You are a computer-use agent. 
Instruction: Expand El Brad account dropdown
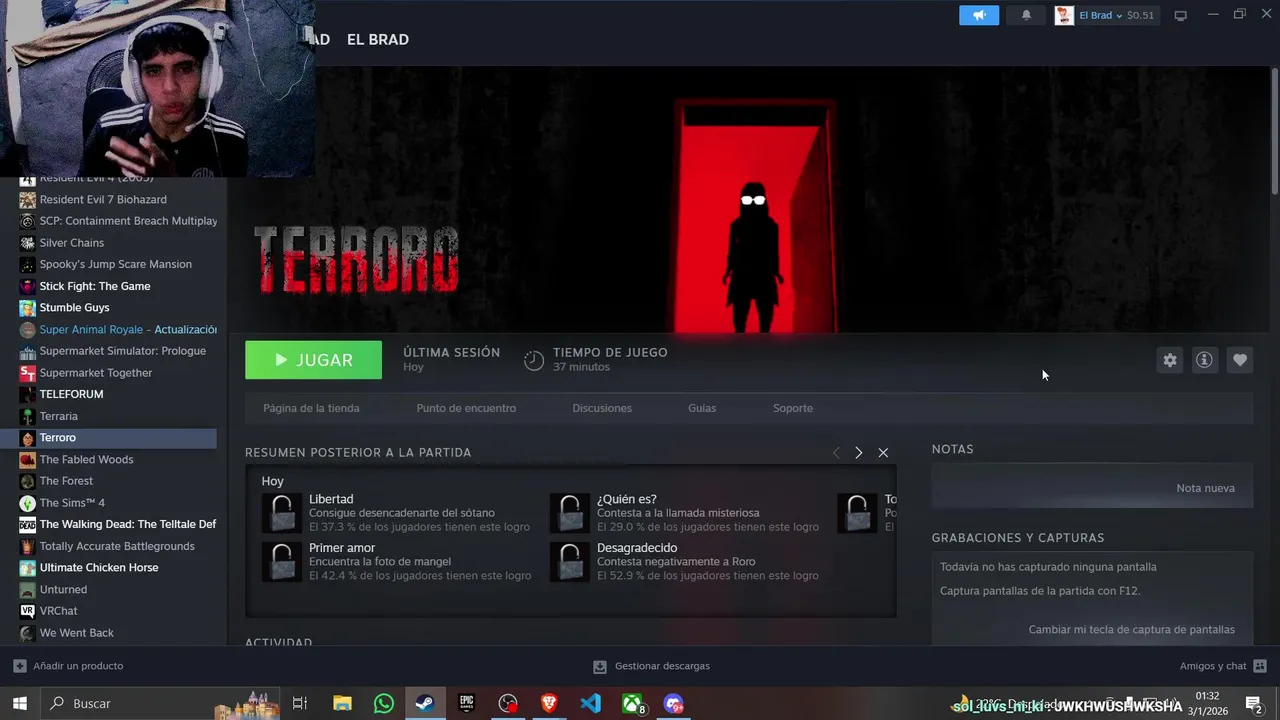(x=1119, y=15)
